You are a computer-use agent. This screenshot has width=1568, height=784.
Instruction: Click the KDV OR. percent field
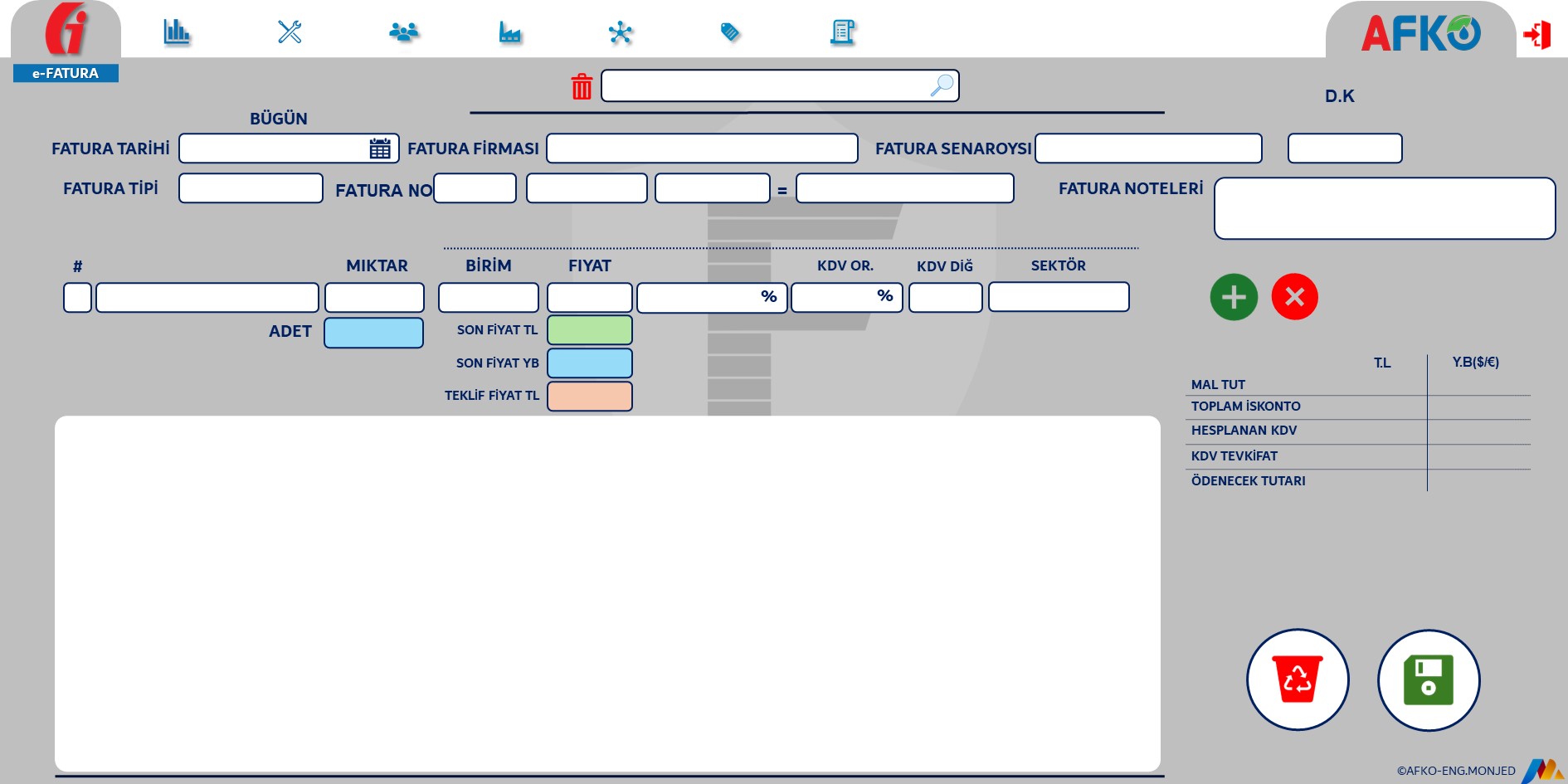coord(847,298)
